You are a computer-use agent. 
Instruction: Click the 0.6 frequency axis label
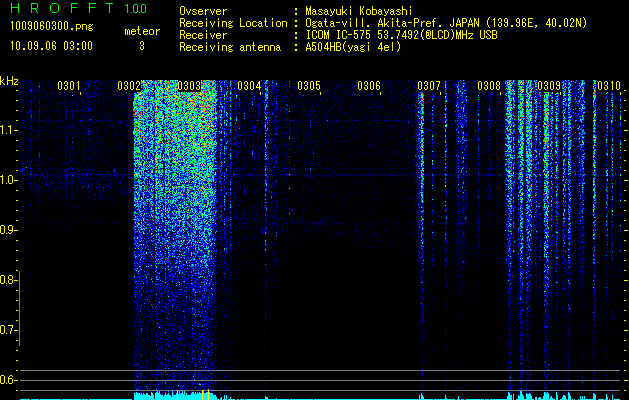tap(7, 380)
